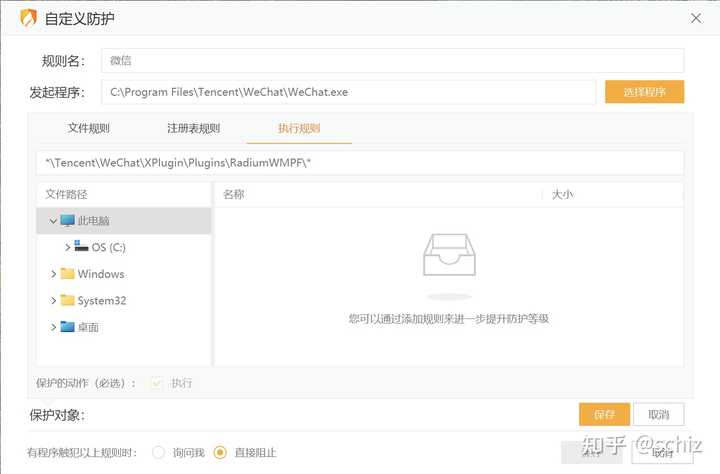Screen dimensions: 720x474
Task: Select the 询问我 radio option
Action: (158, 452)
